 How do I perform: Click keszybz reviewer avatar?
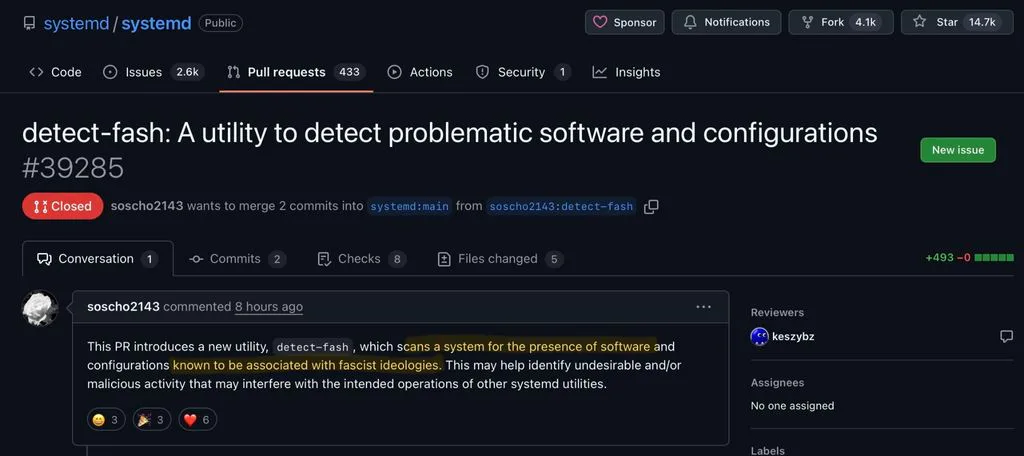tap(760, 336)
